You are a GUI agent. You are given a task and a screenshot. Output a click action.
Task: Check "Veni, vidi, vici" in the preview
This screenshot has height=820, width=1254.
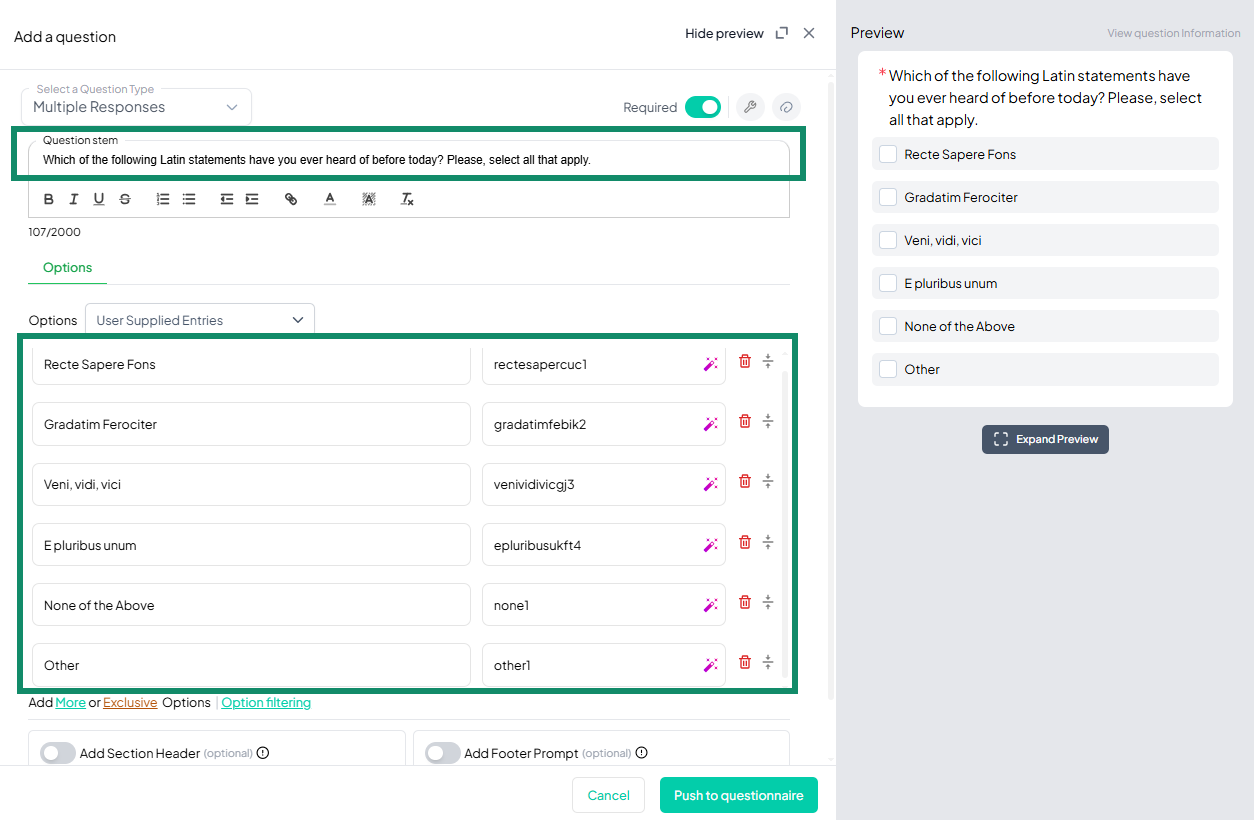coord(887,240)
